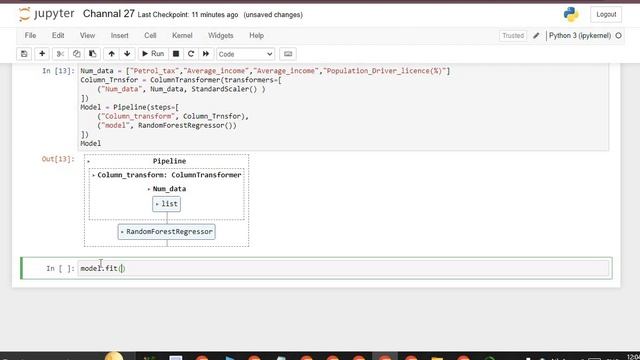Click the Last Checkpoint text
The image size is (640, 360).
(188, 15)
